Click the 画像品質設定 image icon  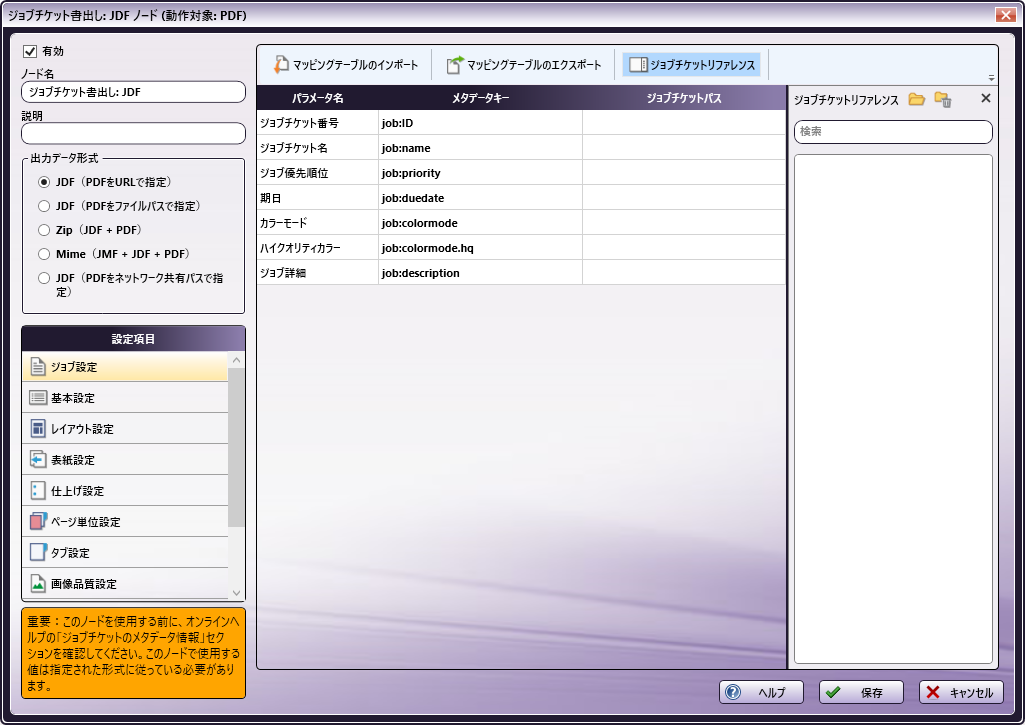click(38, 583)
